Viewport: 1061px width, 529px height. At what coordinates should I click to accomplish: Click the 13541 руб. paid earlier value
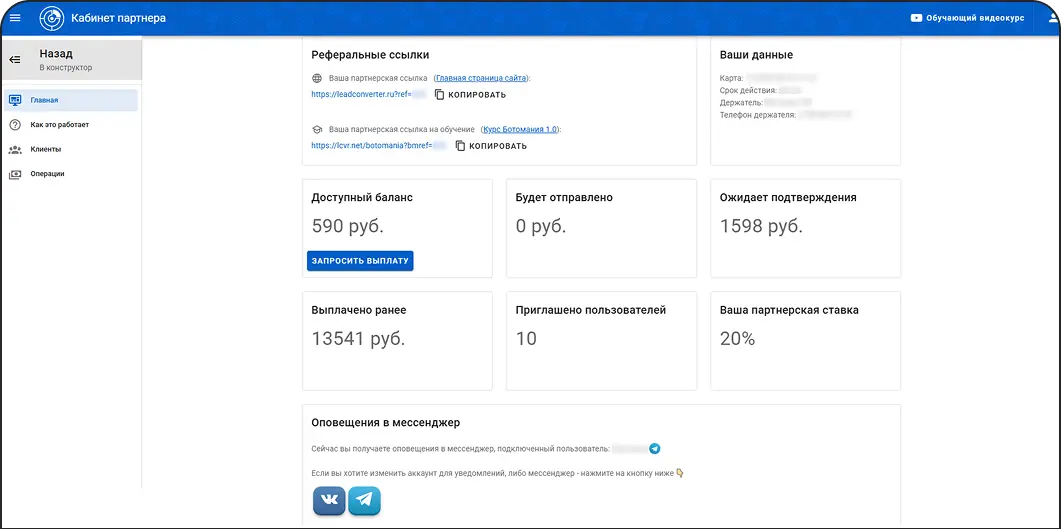coord(359,338)
